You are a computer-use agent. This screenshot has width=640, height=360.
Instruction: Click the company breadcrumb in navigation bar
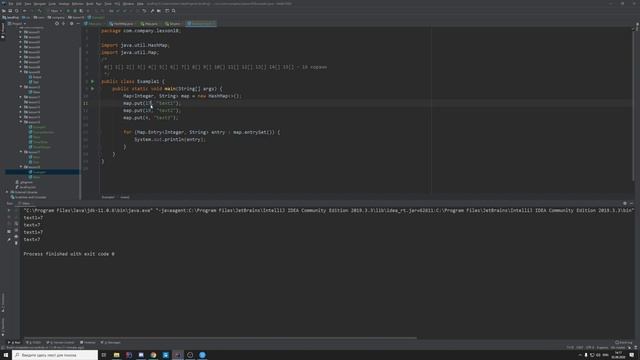pos(56,18)
